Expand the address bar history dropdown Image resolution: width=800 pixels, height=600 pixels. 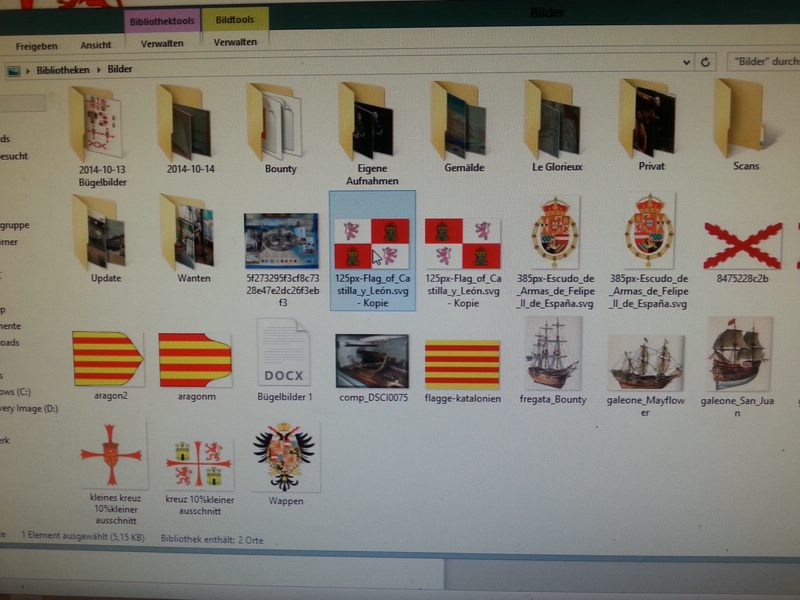686,62
